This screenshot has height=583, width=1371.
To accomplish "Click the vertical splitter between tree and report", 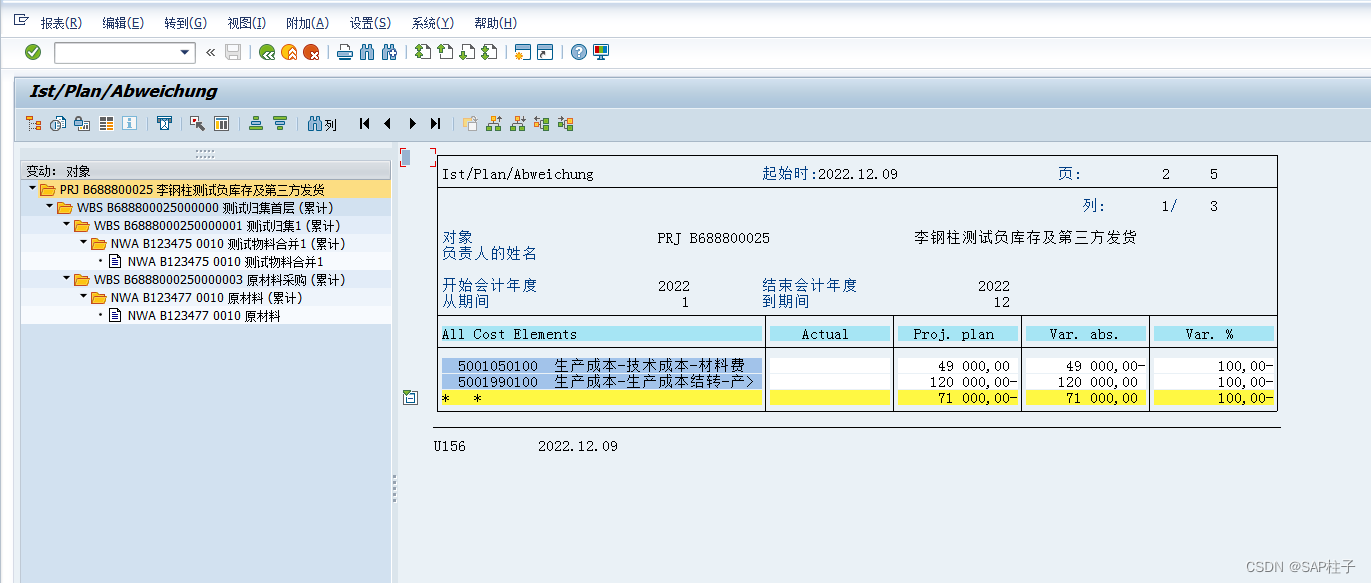I will coord(394,489).
